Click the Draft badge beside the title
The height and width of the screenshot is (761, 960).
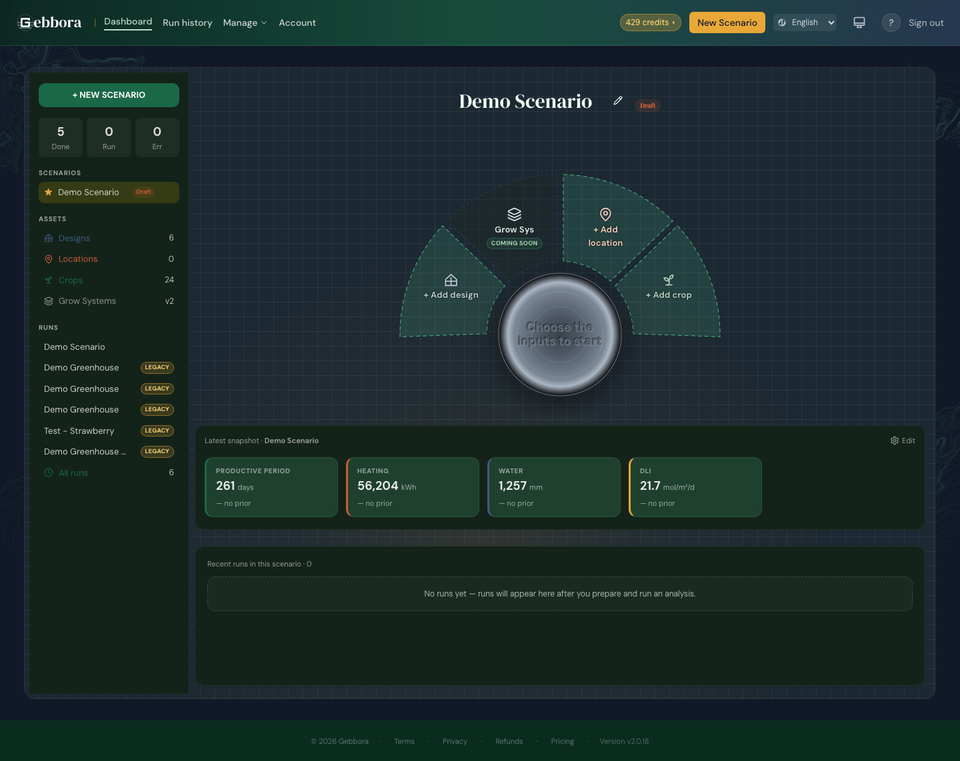[x=647, y=105]
